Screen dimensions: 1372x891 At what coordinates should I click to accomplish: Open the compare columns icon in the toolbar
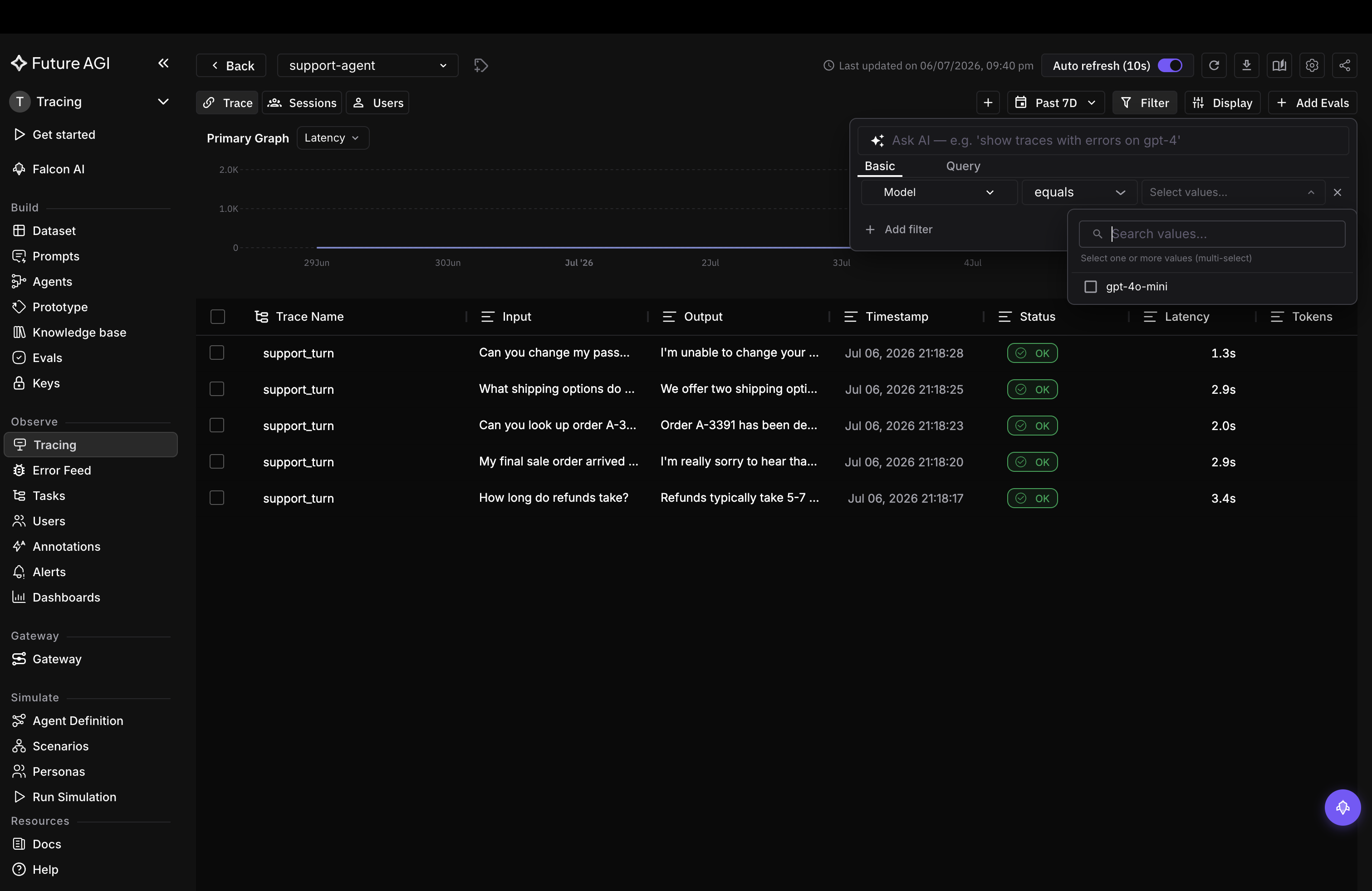pyautogui.click(x=1279, y=65)
